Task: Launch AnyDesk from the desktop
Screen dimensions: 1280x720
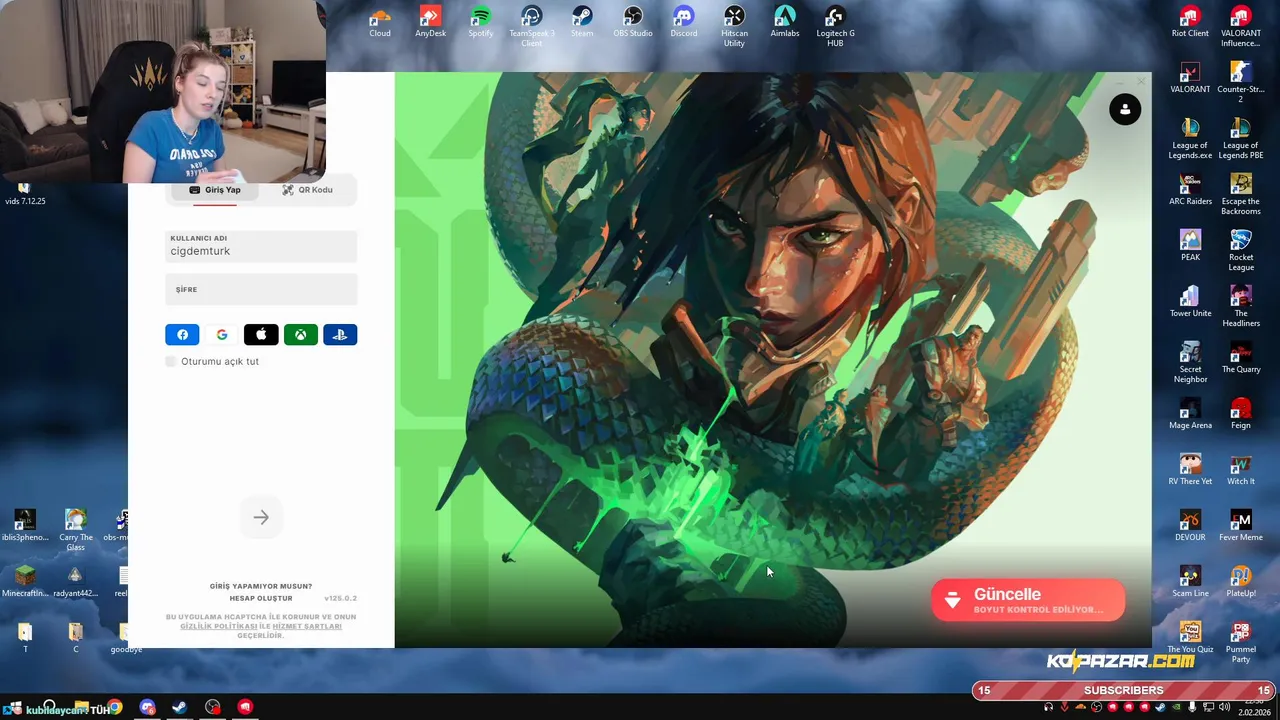Action: tap(431, 22)
